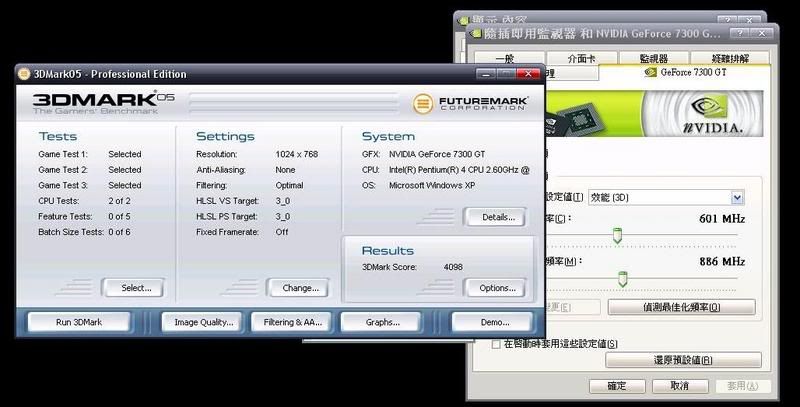Click 601 MHz clock value
800x407 pixels.
click(x=722, y=219)
